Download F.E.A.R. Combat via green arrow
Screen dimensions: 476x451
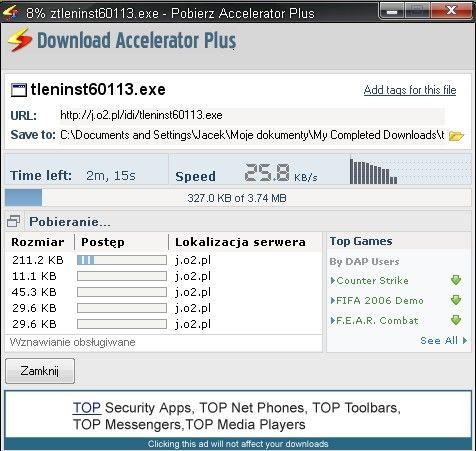[456, 320]
